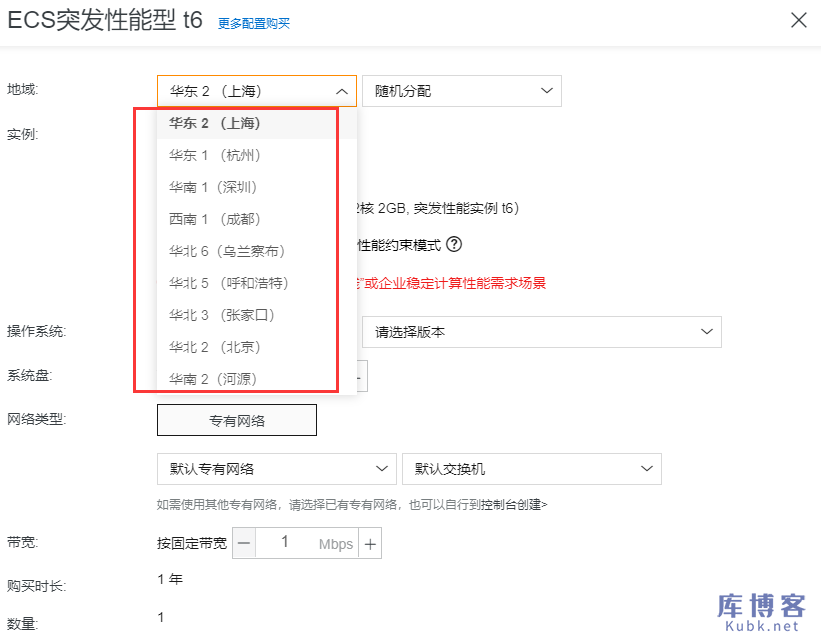Increase bandwidth with the plus button
The width and height of the screenshot is (821, 643).
tap(370, 544)
